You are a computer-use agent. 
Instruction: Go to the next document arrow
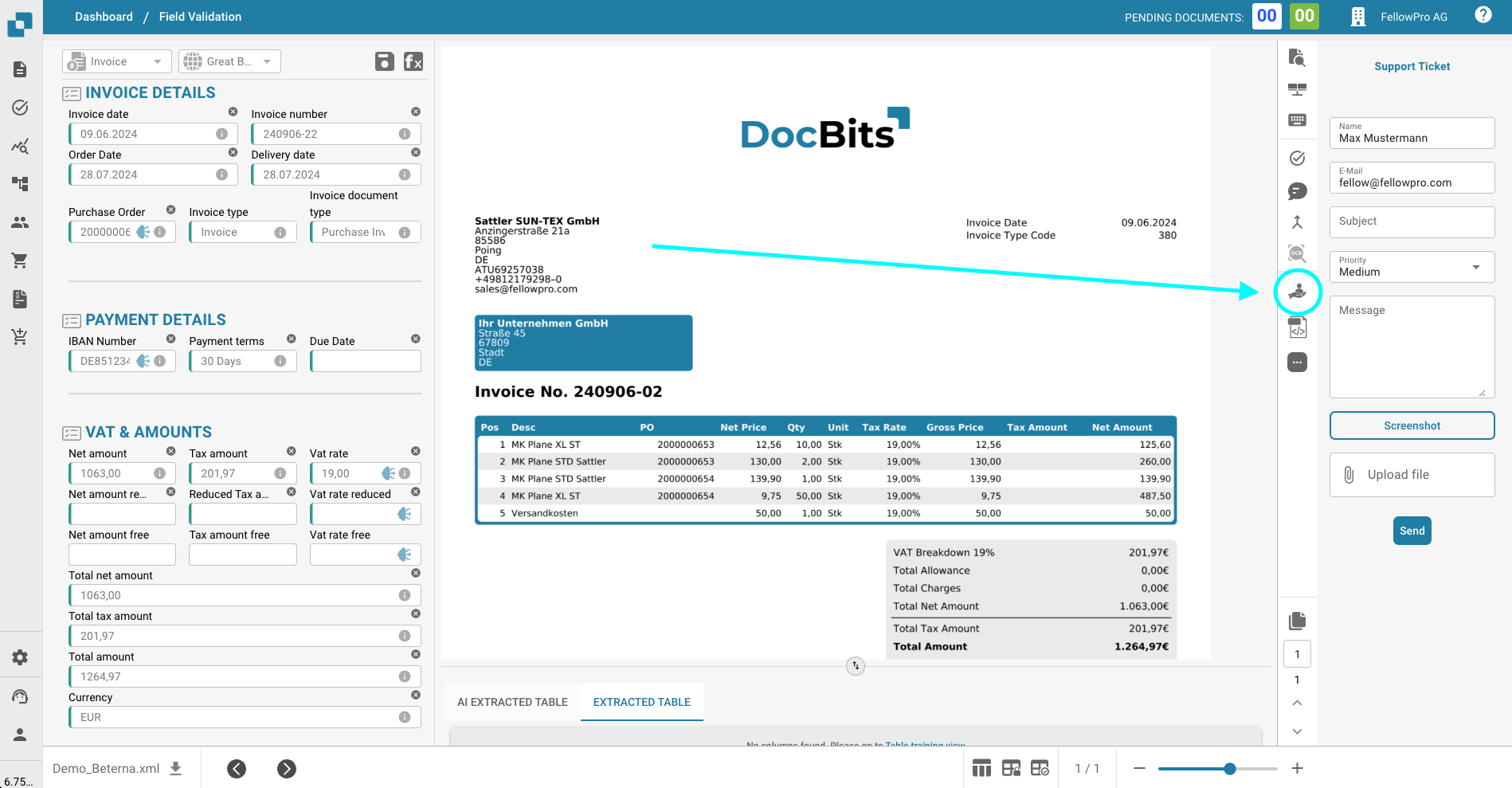point(287,768)
